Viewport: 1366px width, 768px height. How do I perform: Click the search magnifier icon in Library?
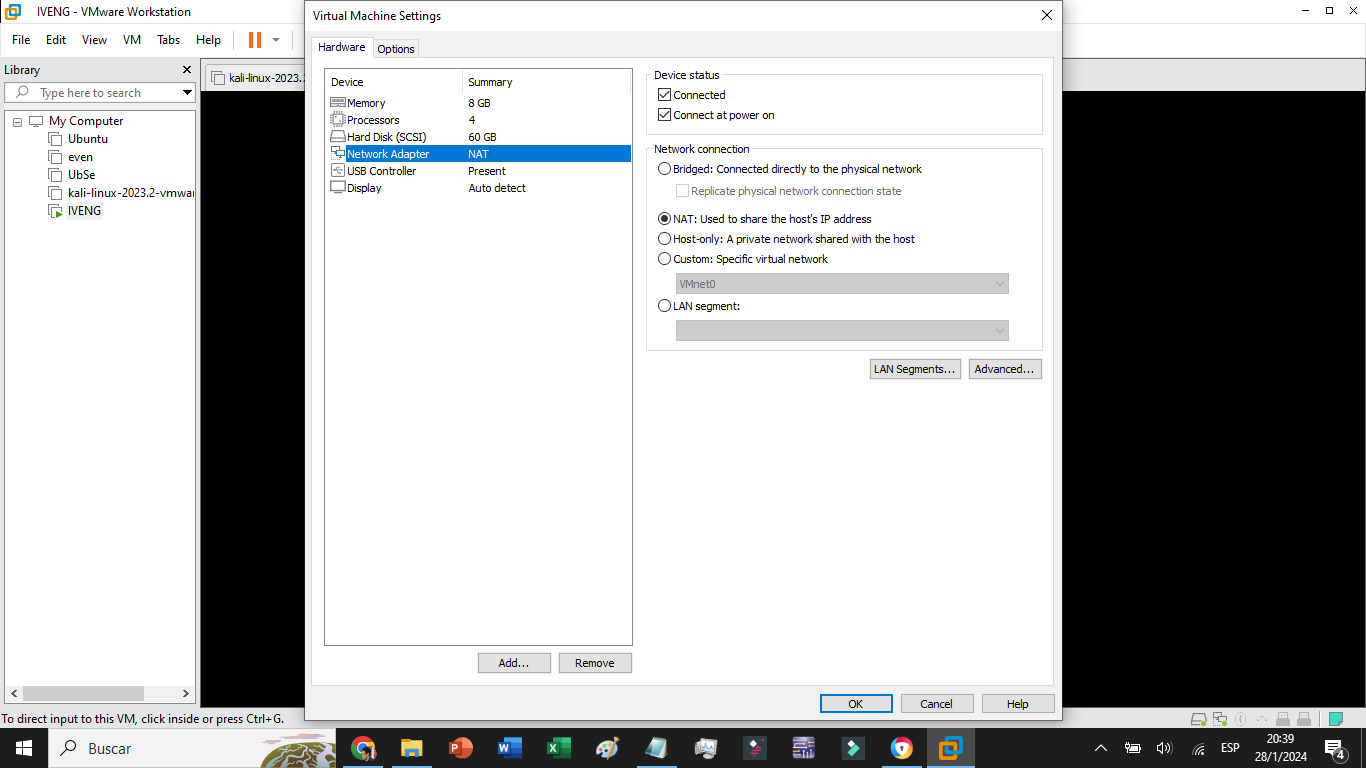23,93
